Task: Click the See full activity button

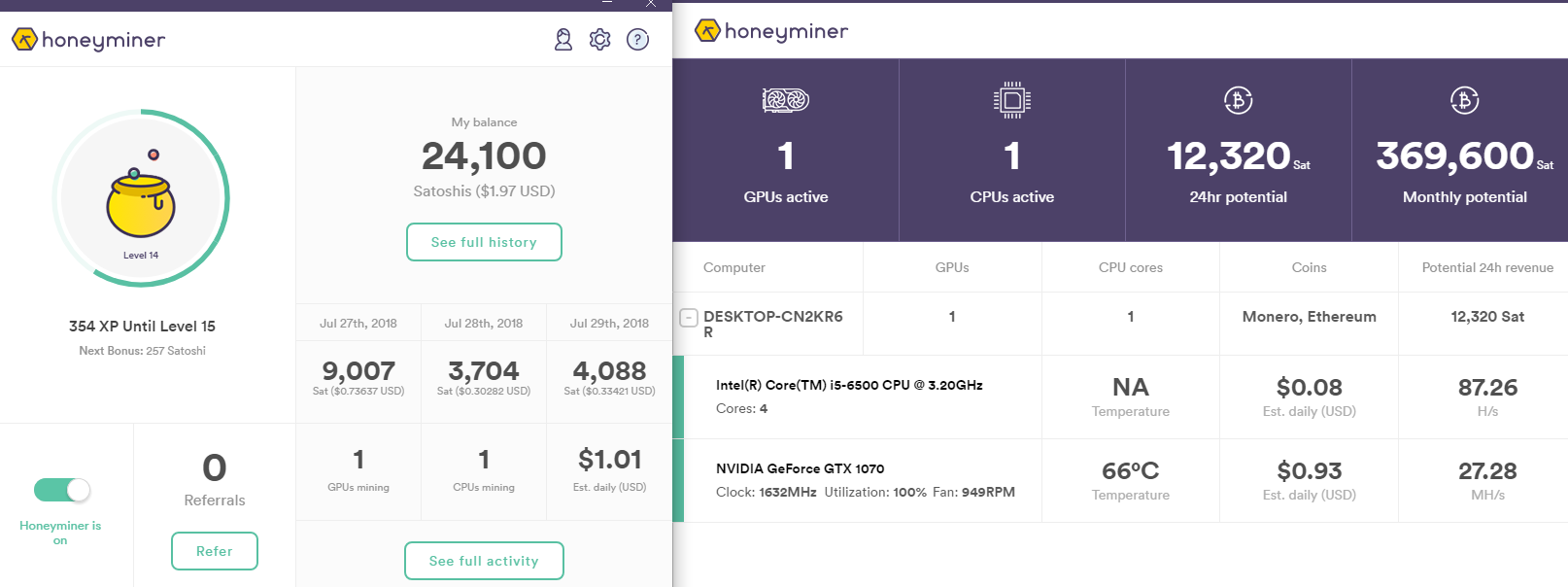Action: pyautogui.click(x=484, y=561)
